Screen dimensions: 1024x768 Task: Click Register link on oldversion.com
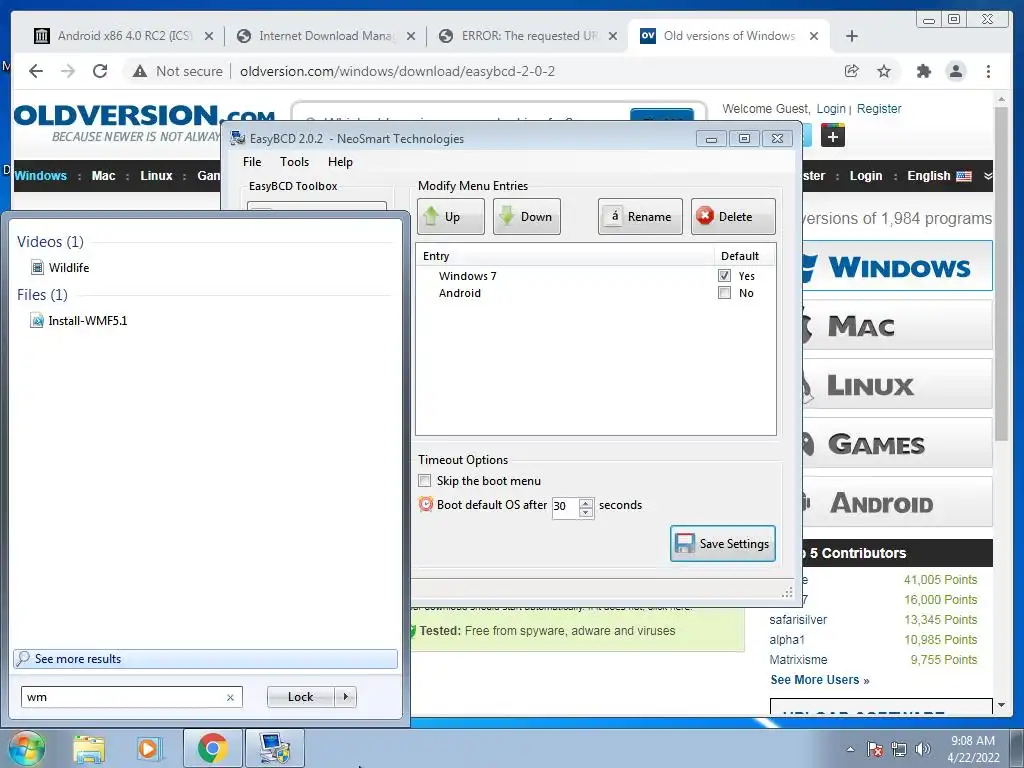tap(879, 108)
